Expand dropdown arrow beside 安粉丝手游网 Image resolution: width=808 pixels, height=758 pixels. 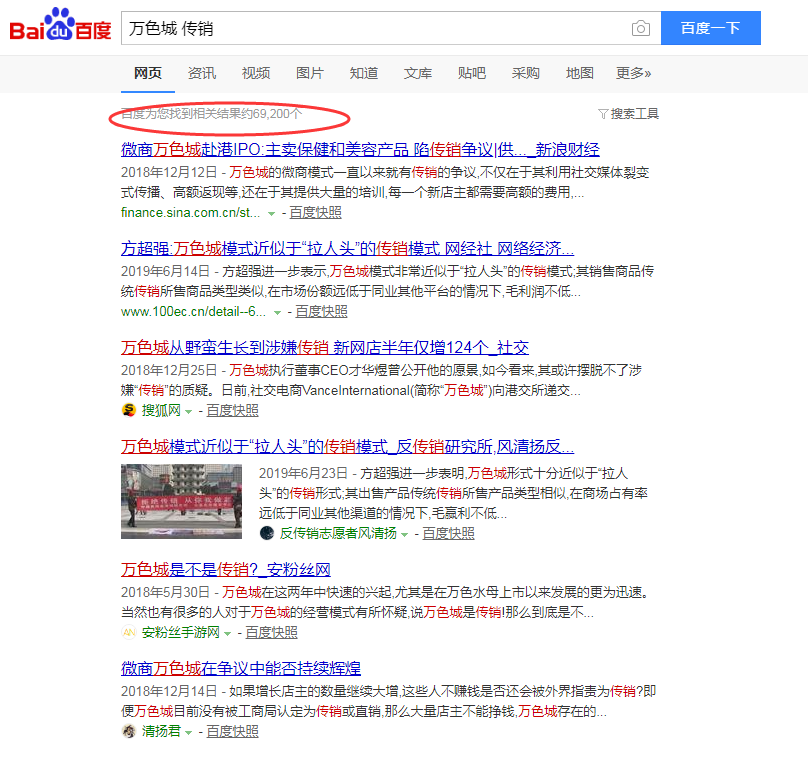coord(227,633)
